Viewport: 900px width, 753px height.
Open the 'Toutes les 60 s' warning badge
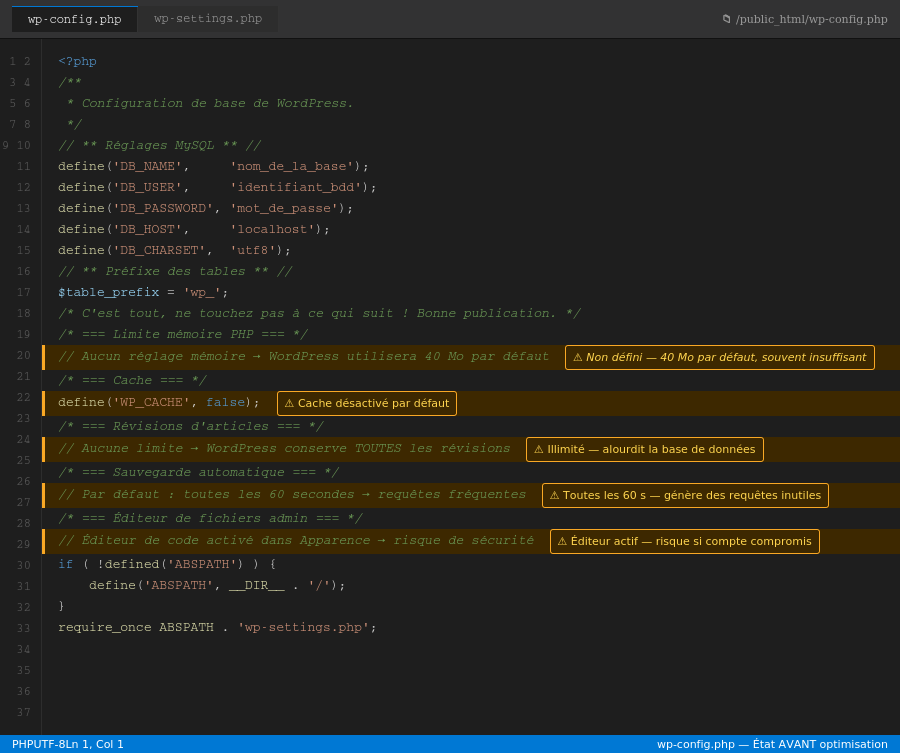click(x=685, y=495)
